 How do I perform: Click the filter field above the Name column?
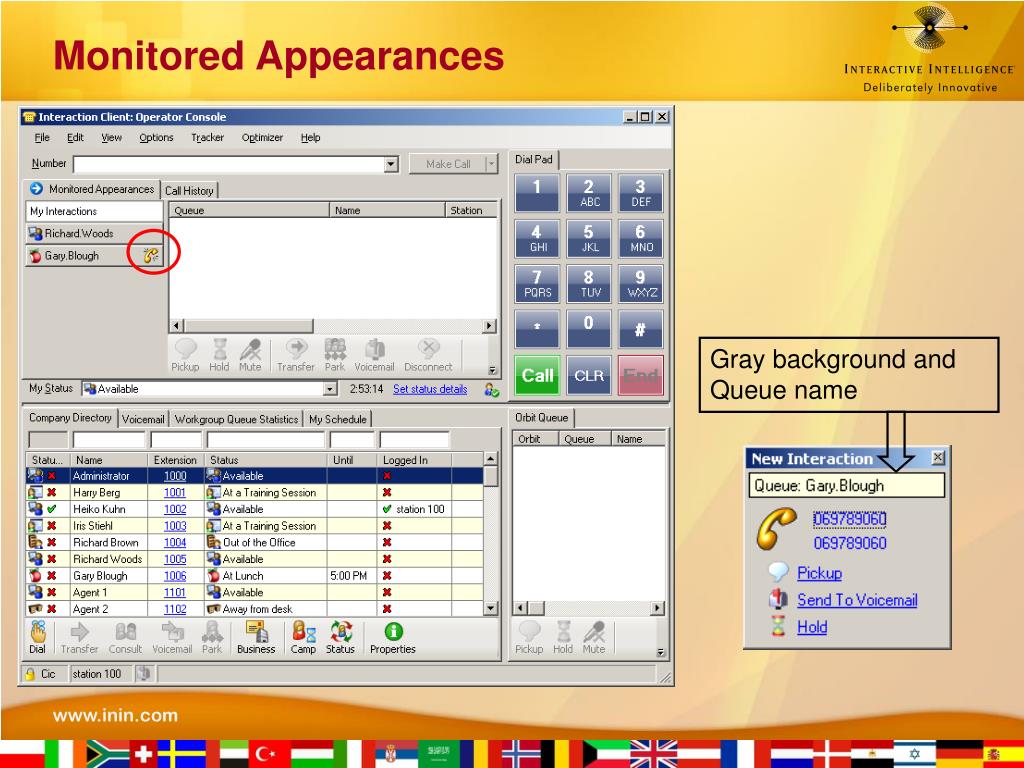[x=108, y=440]
